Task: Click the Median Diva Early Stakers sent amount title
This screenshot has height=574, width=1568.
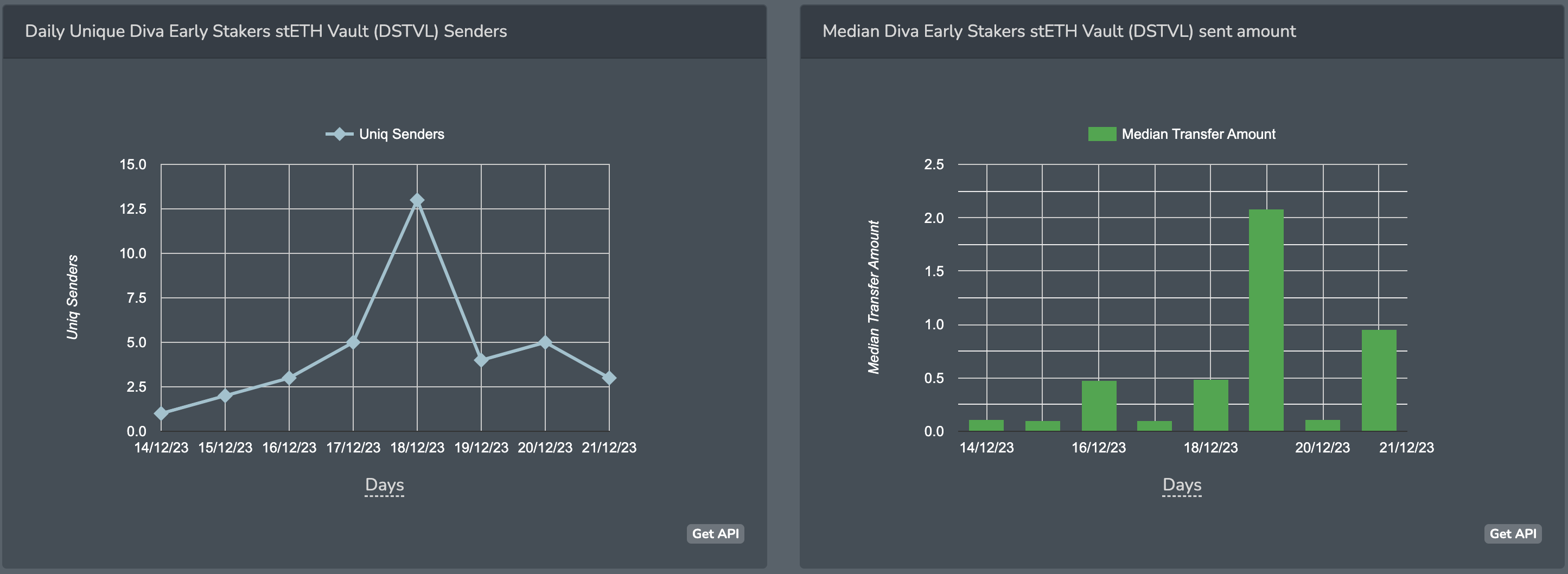Action: click(1059, 31)
